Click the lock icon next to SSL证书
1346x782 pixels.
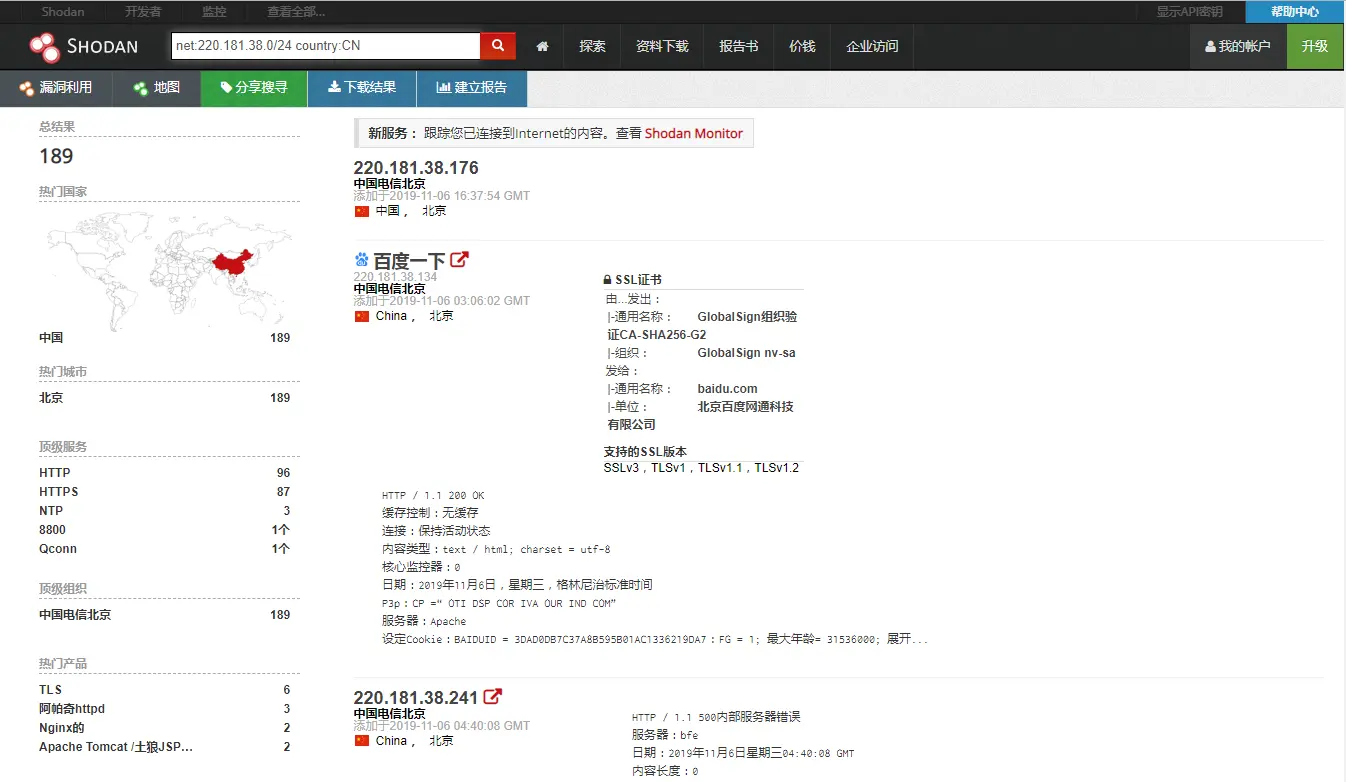point(607,280)
